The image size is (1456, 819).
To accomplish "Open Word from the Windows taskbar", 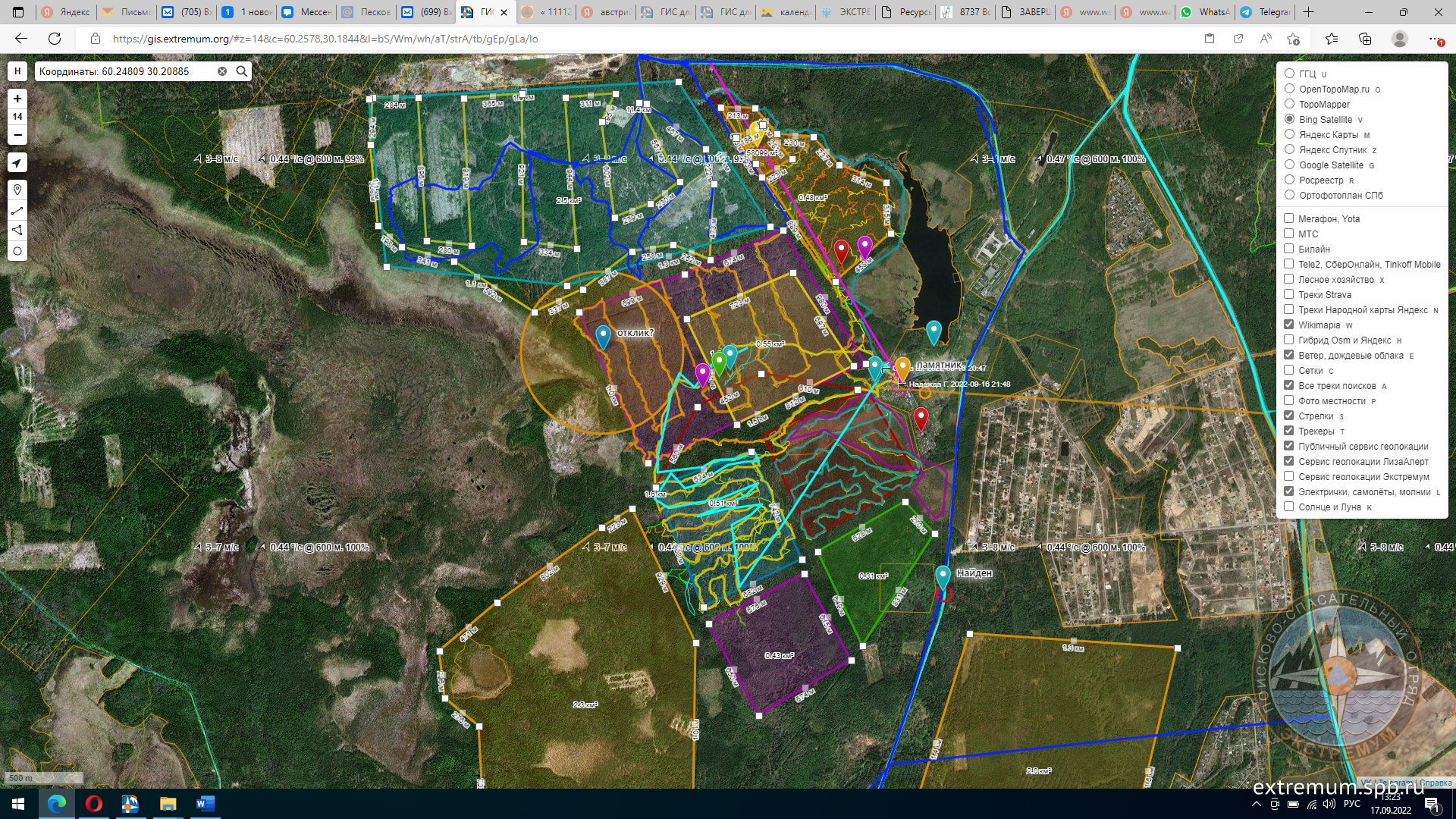I will click(x=205, y=804).
